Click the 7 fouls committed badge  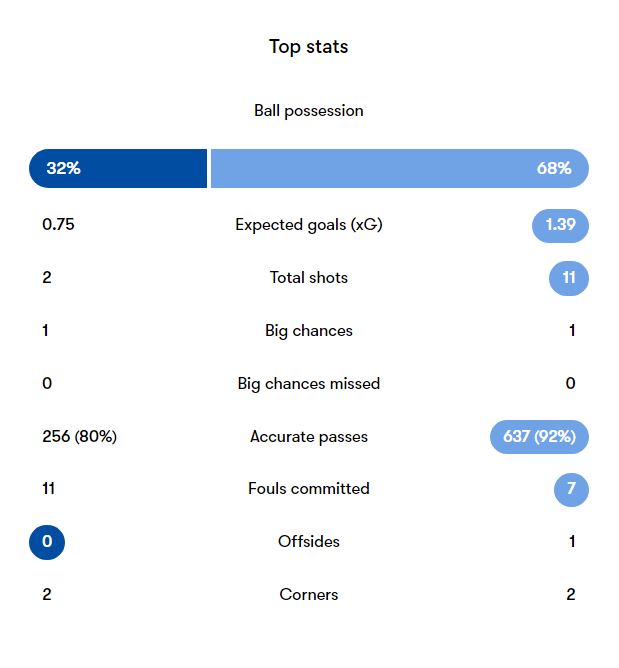click(571, 489)
